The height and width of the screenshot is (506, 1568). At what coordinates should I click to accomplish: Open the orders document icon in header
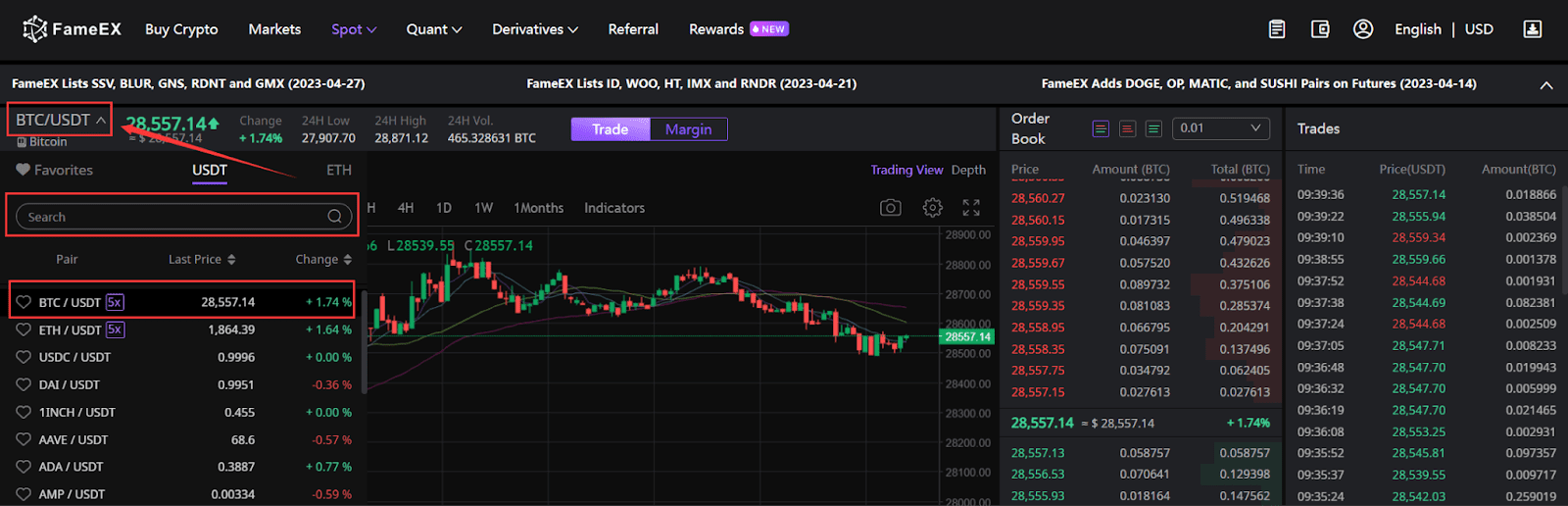pos(1277,29)
